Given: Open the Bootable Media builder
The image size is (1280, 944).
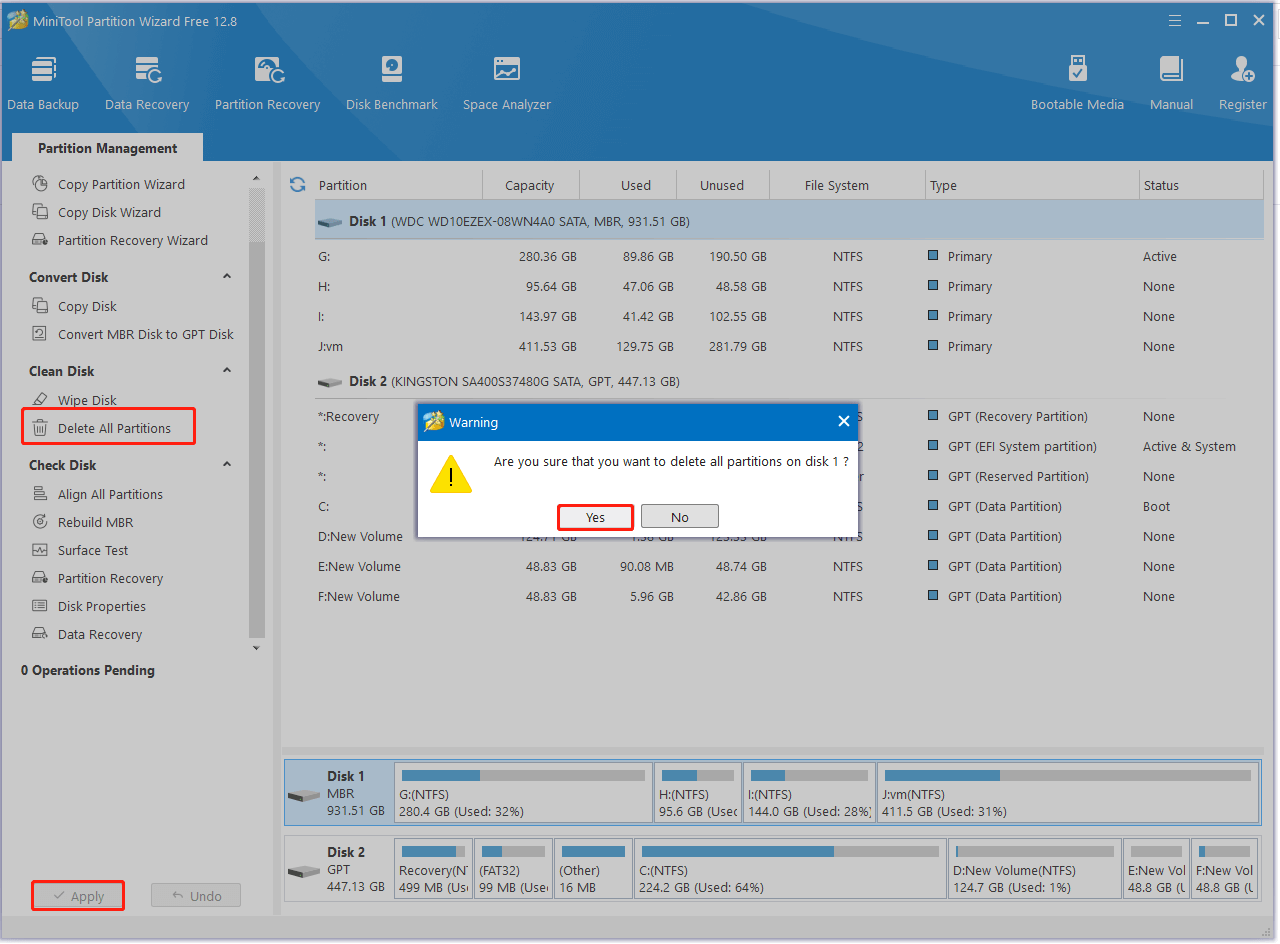Looking at the screenshot, I should [1077, 84].
